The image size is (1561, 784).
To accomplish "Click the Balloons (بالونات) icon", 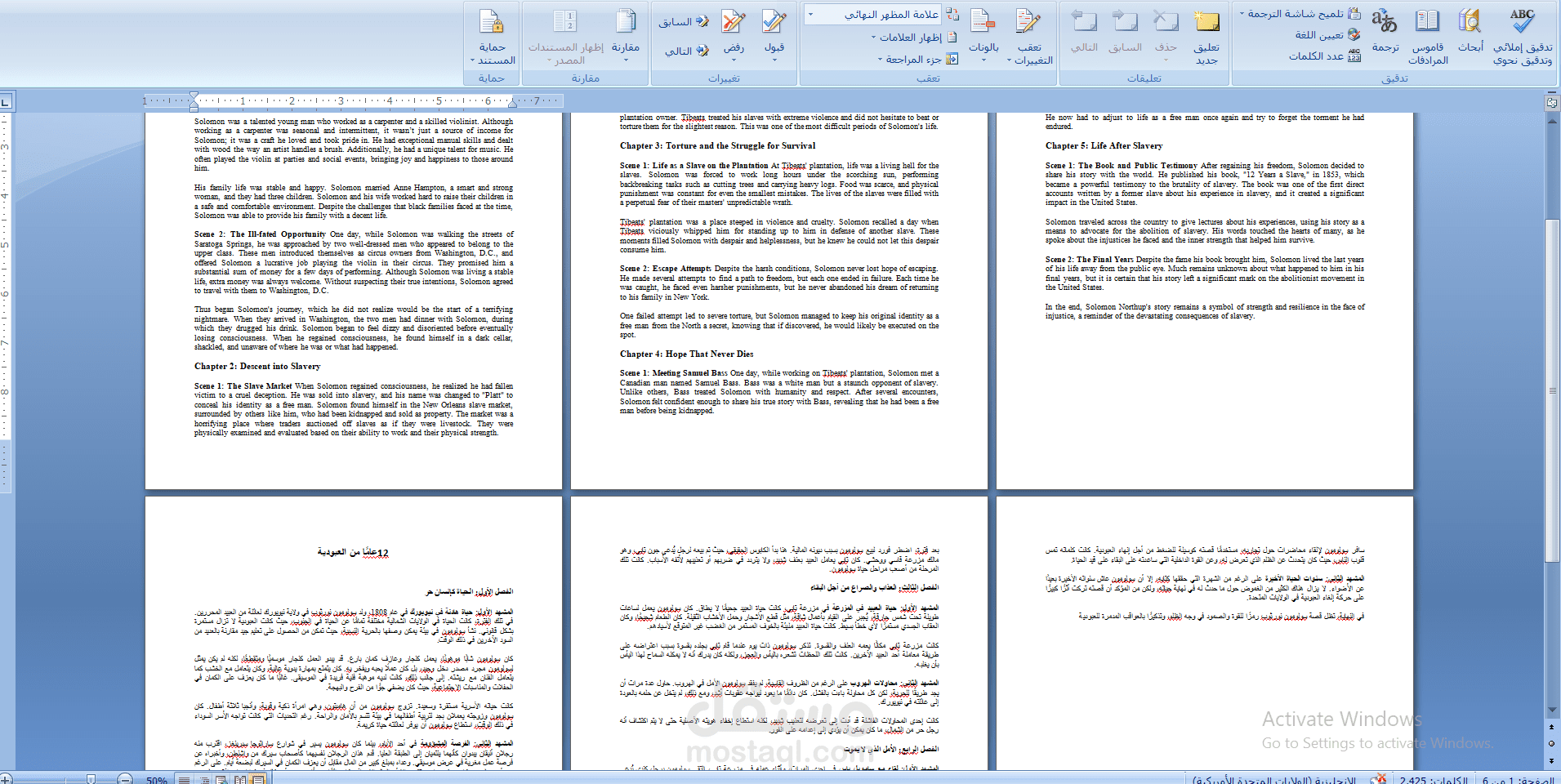I will click(x=983, y=21).
